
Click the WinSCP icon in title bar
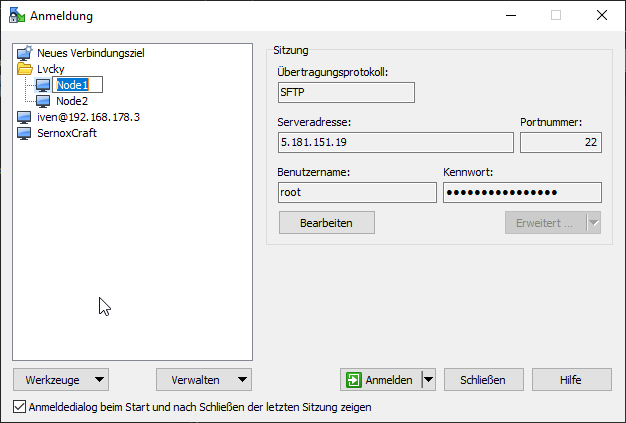(x=16, y=15)
